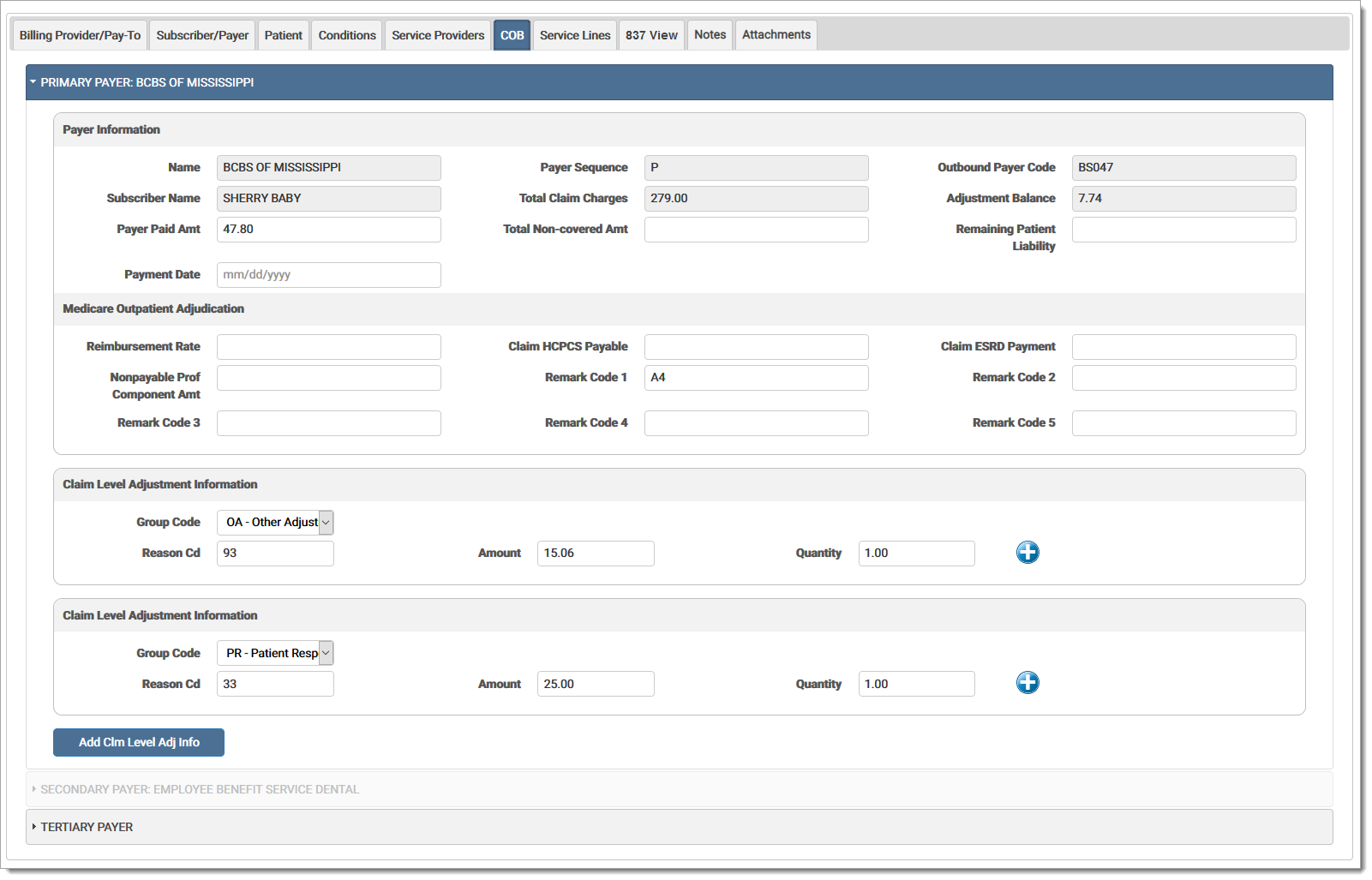The width and height of the screenshot is (1372, 880).
Task: Click the Remaining Patient Liability field
Action: tap(1184, 230)
